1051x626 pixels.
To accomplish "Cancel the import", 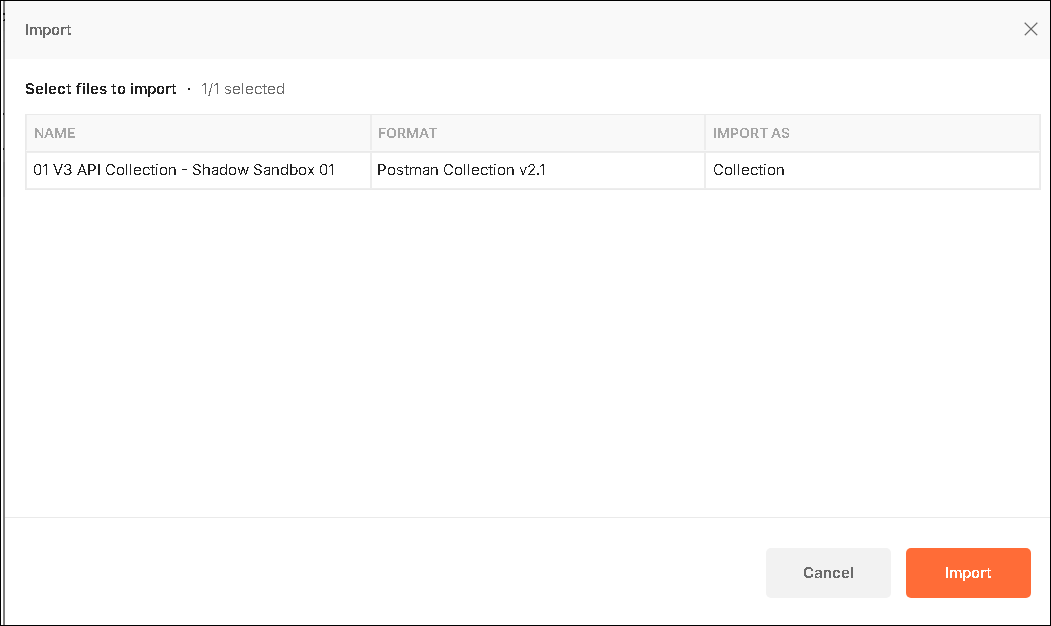I will coord(828,573).
